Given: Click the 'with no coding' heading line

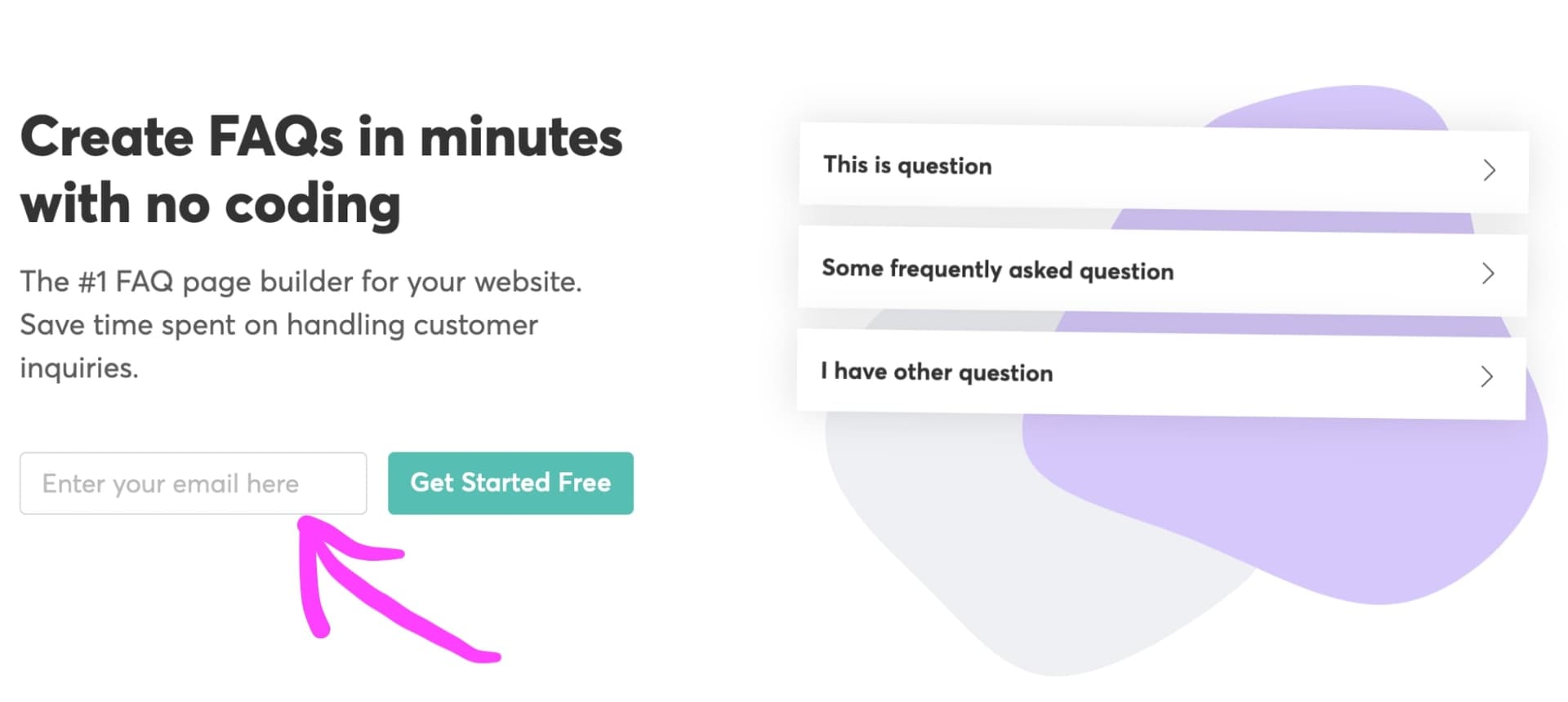Looking at the screenshot, I should point(211,204).
